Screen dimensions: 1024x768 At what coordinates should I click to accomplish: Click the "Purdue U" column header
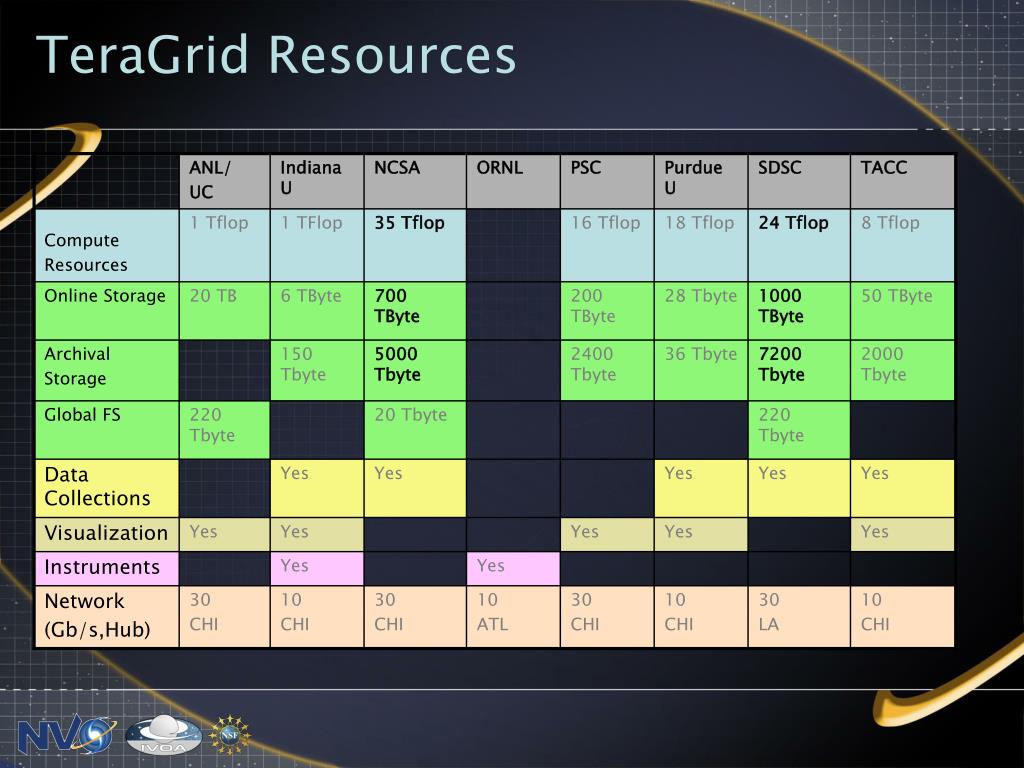[701, 182]
